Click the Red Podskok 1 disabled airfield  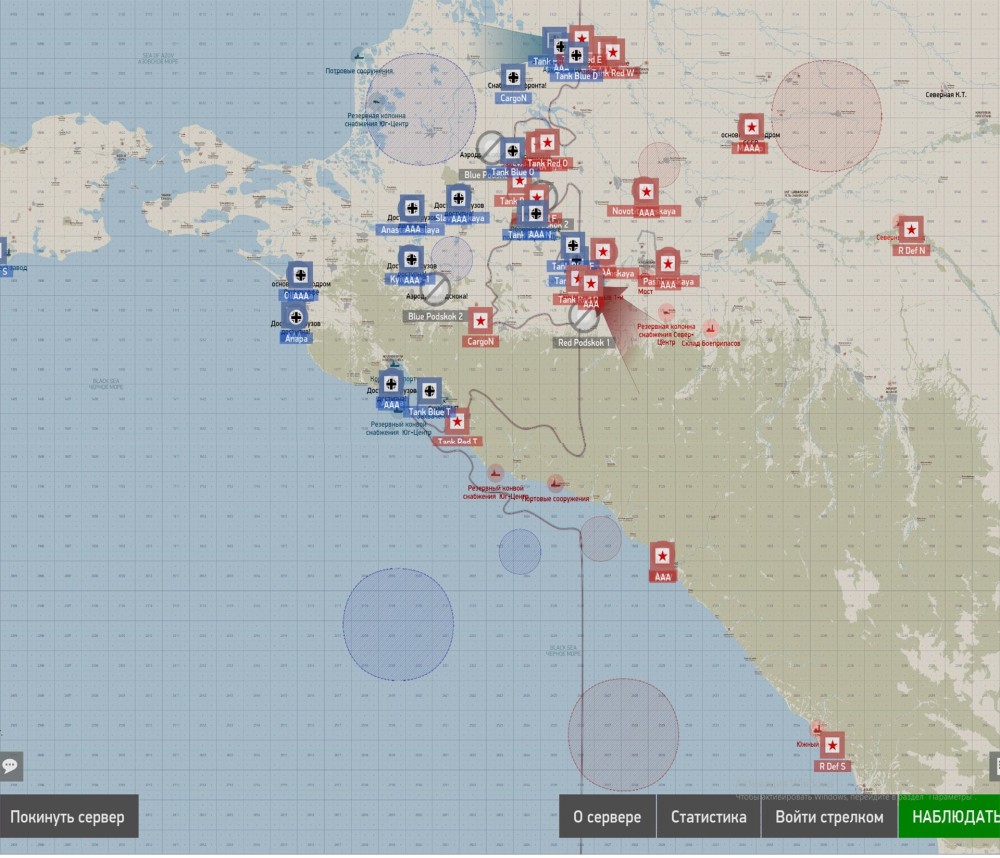[583, 317]
